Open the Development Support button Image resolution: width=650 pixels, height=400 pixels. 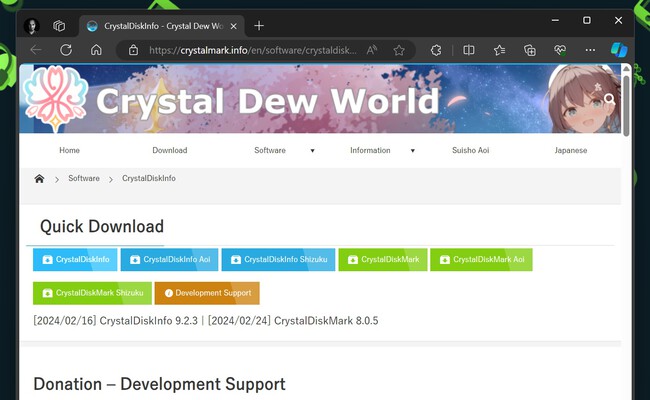(x=207, y=293)
